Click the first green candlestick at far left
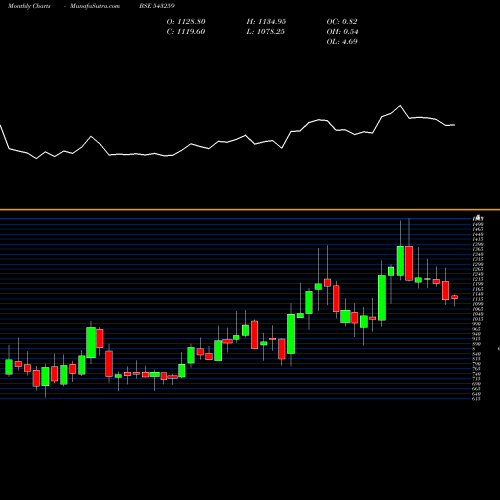Image resolution: width=500 pixels, height=500 pixels. click(x=9, y=367)
